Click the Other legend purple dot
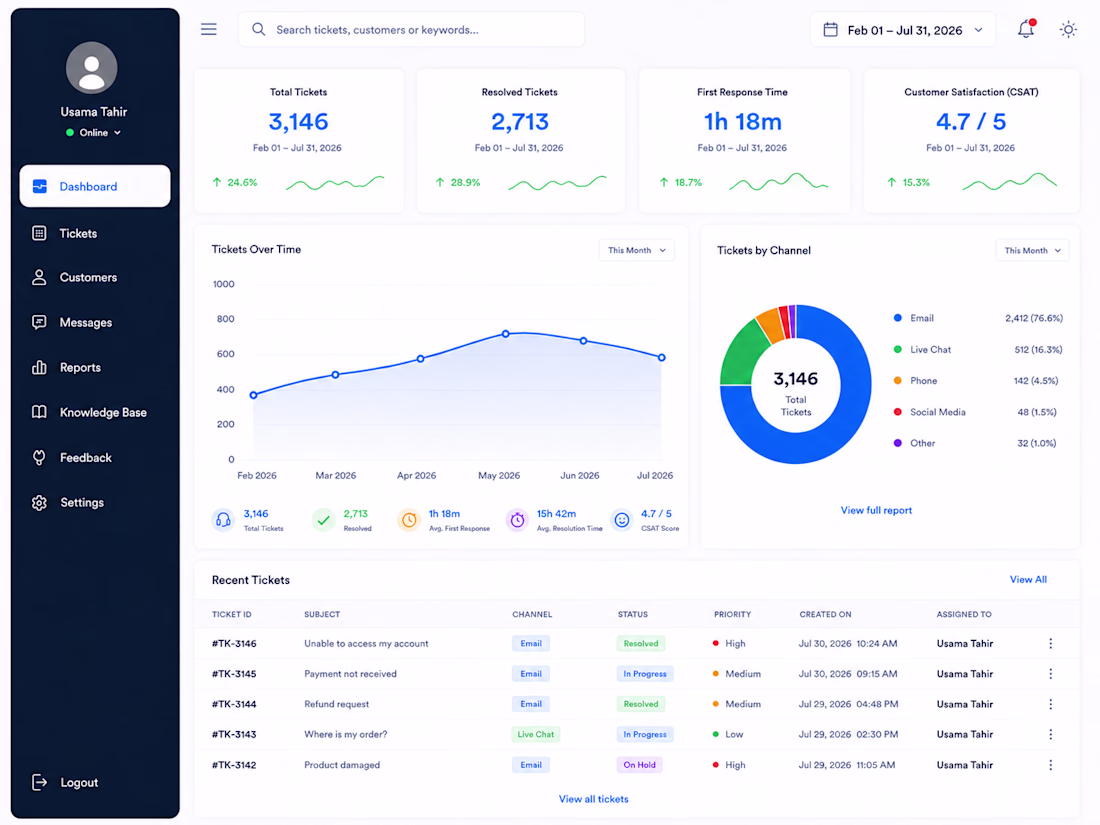Viewport: 1100px width, 825px height. click(897, 443)
